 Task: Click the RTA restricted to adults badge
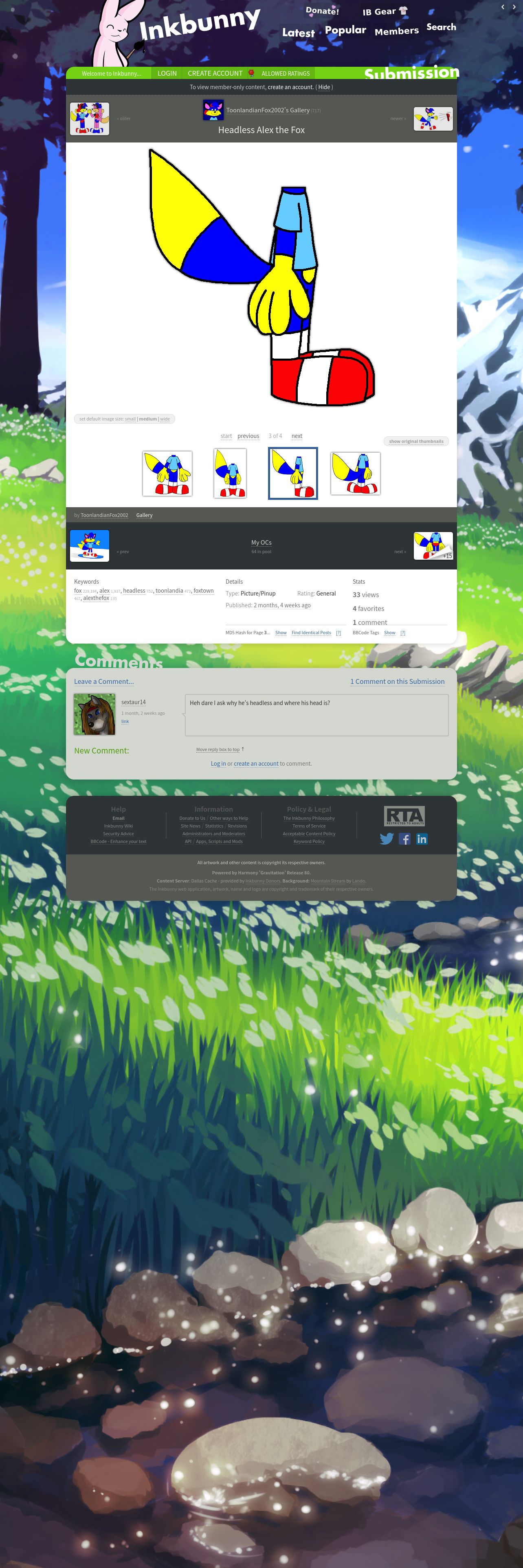404,816
